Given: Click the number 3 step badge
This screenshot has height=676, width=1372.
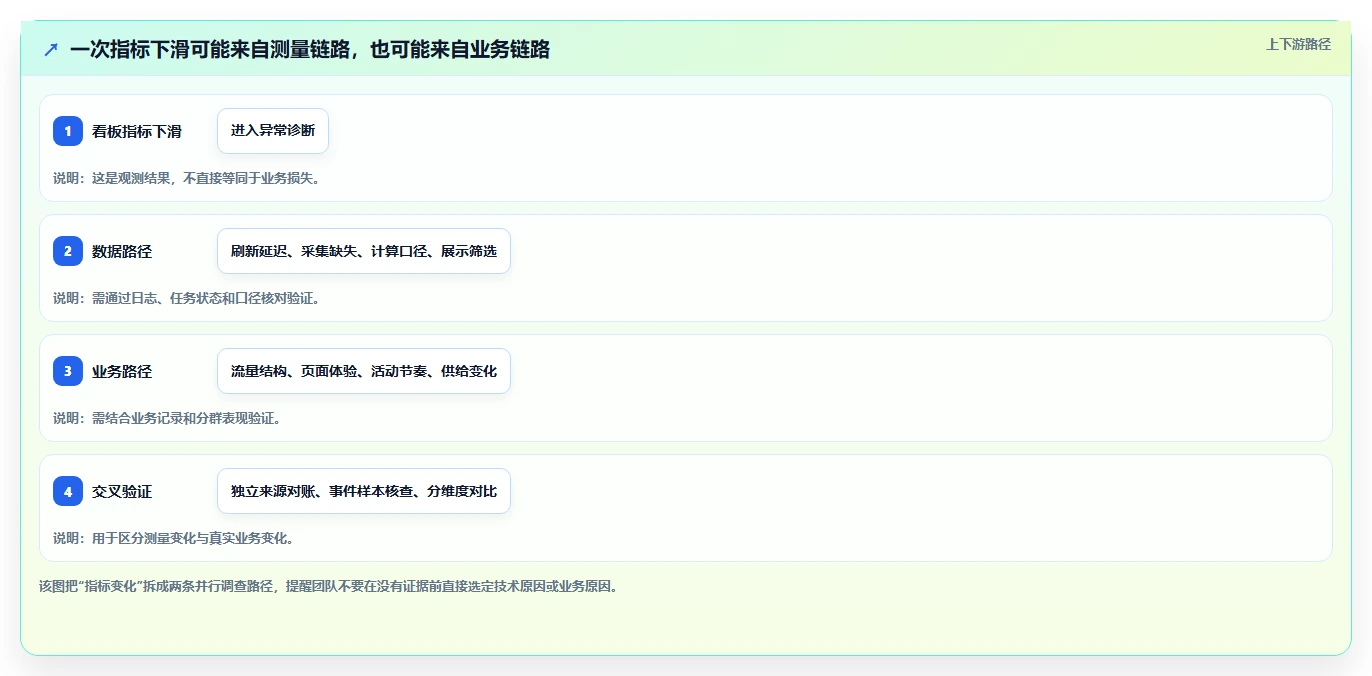Looking at the screenshot, I should 68,371.
